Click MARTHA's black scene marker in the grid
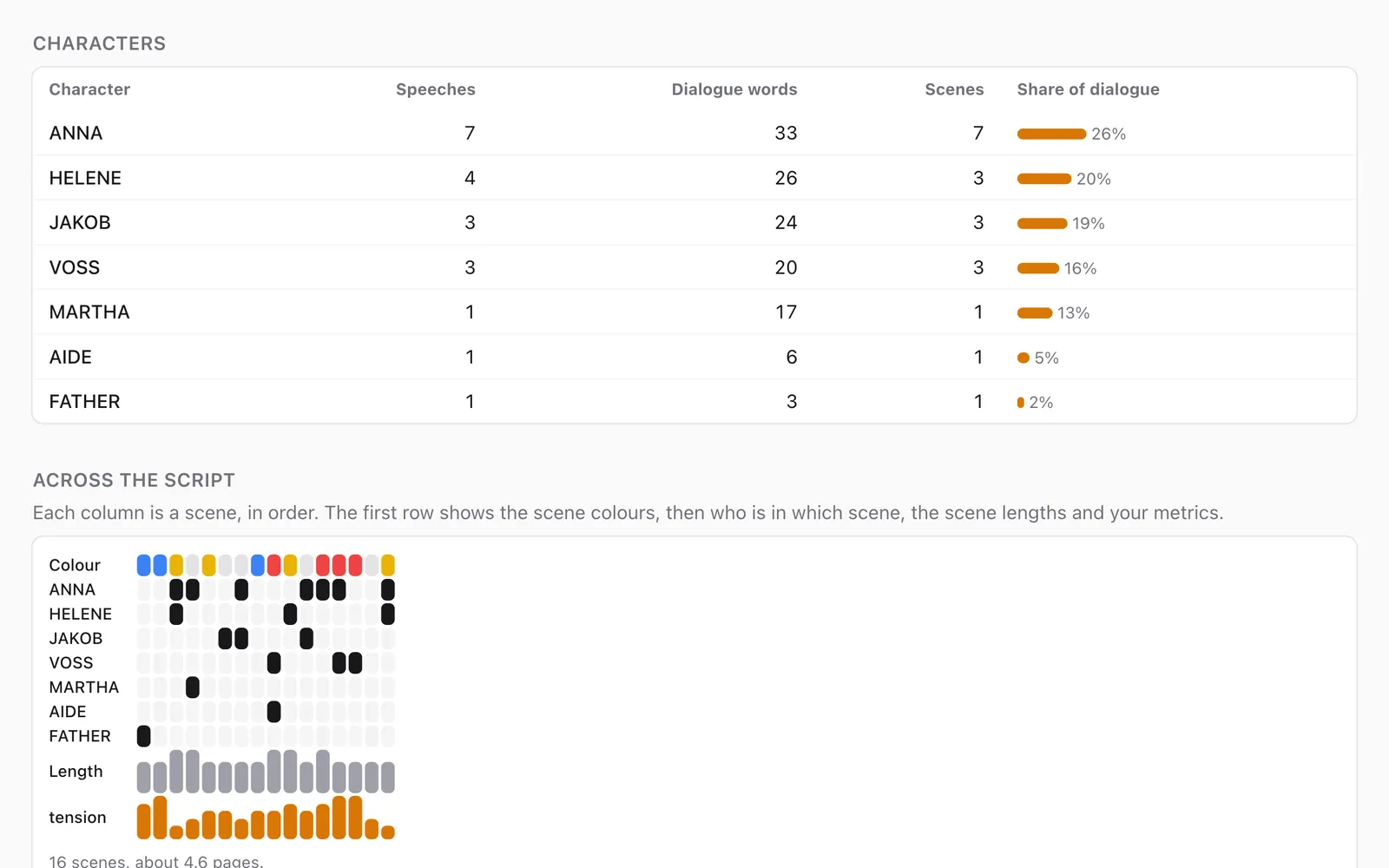The image size is (1389, 868). pyautogui.click(x=193, y=687)
